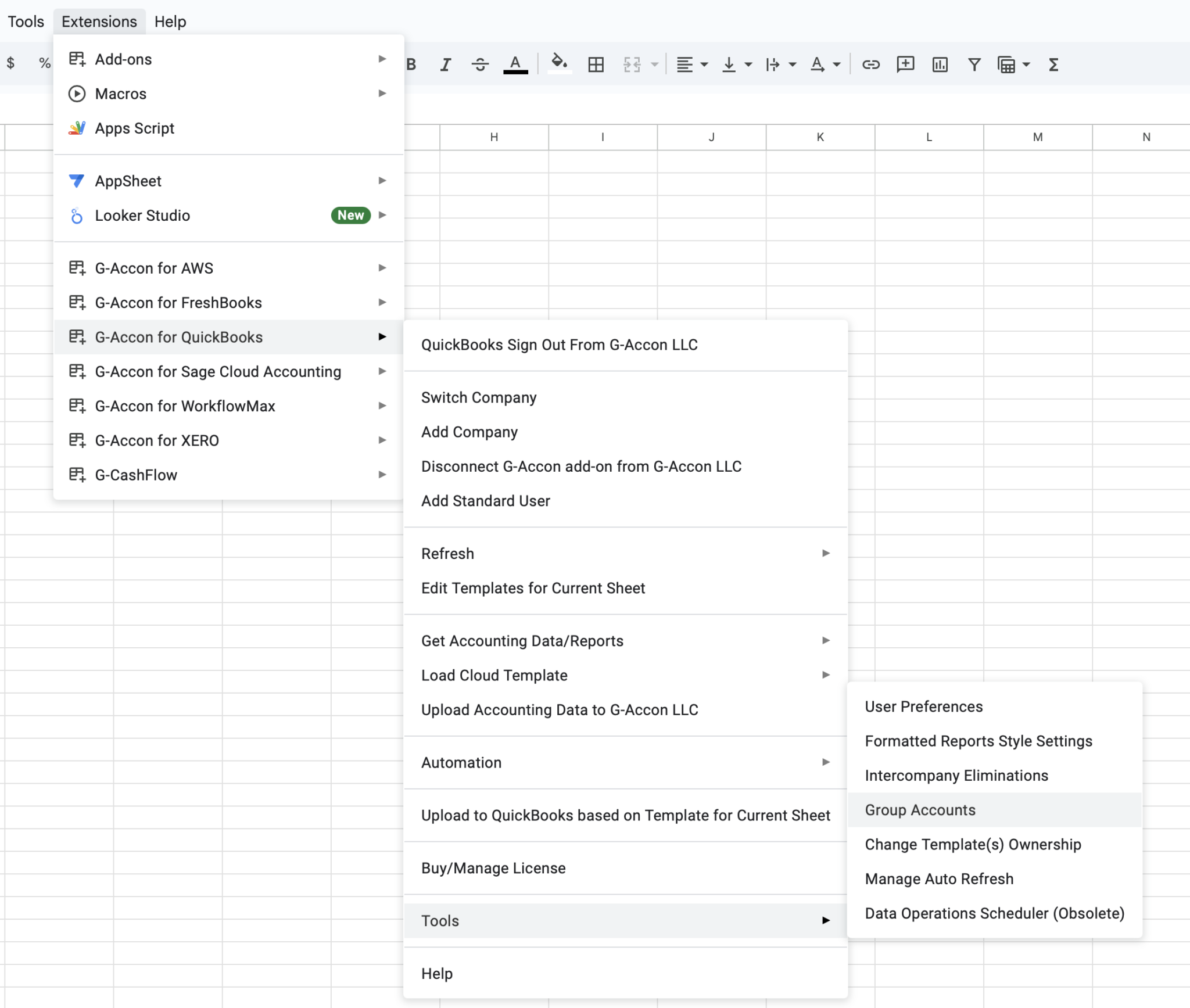The width and height of the screenshot is (1190, 1008).
Task: Expand the merge cells options arrow
Action: tap(655, 64)
